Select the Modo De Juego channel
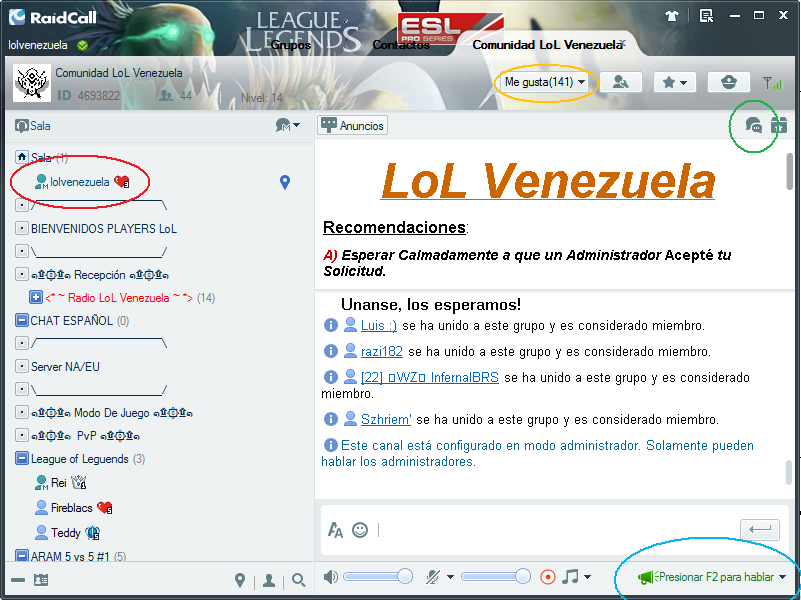The width and height of the screenshot is (801, 600). [111, 413]
